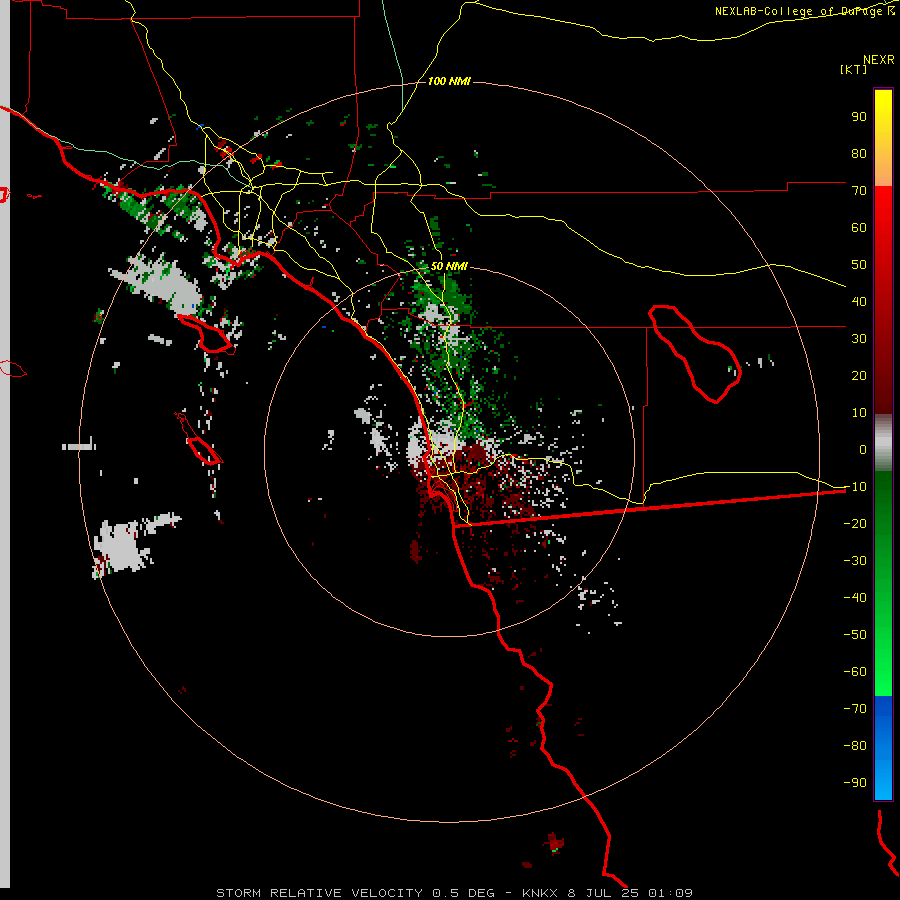This screenshot has width=900, height=900.
Task: Click the -80 tick label on velocity scale
Action: click(x=855, y=746)
